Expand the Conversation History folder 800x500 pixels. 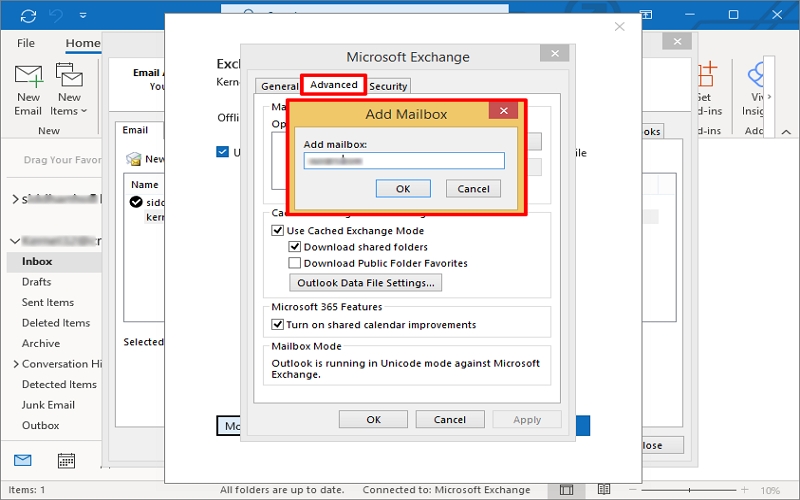15,364
